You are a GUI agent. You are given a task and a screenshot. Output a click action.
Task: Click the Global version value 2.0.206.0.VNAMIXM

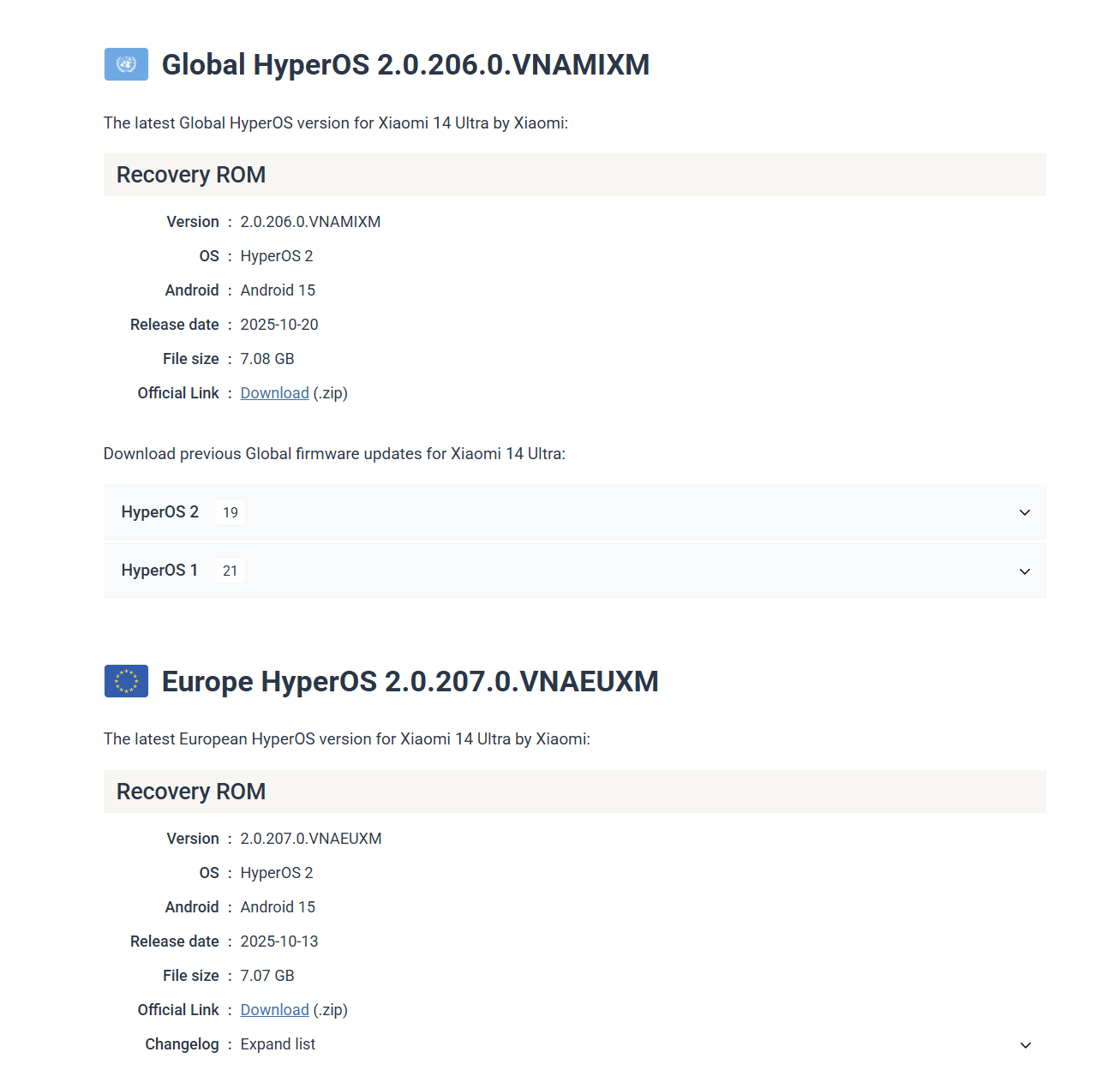310,222
